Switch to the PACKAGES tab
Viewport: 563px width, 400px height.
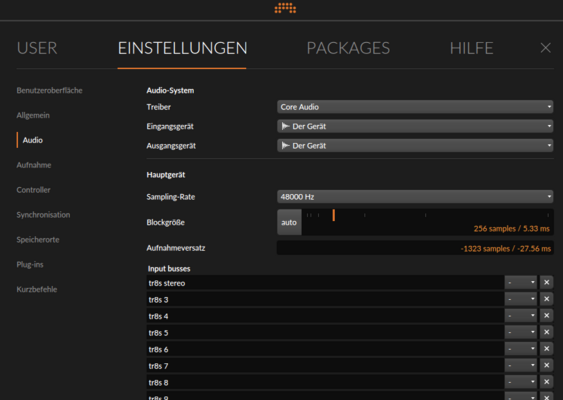[348, 48]
